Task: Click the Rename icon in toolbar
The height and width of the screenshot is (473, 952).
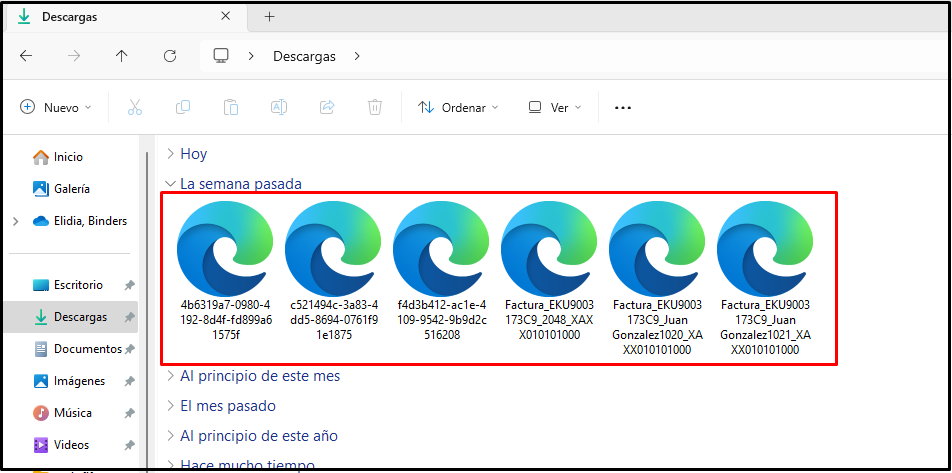Action: point(279,107)
